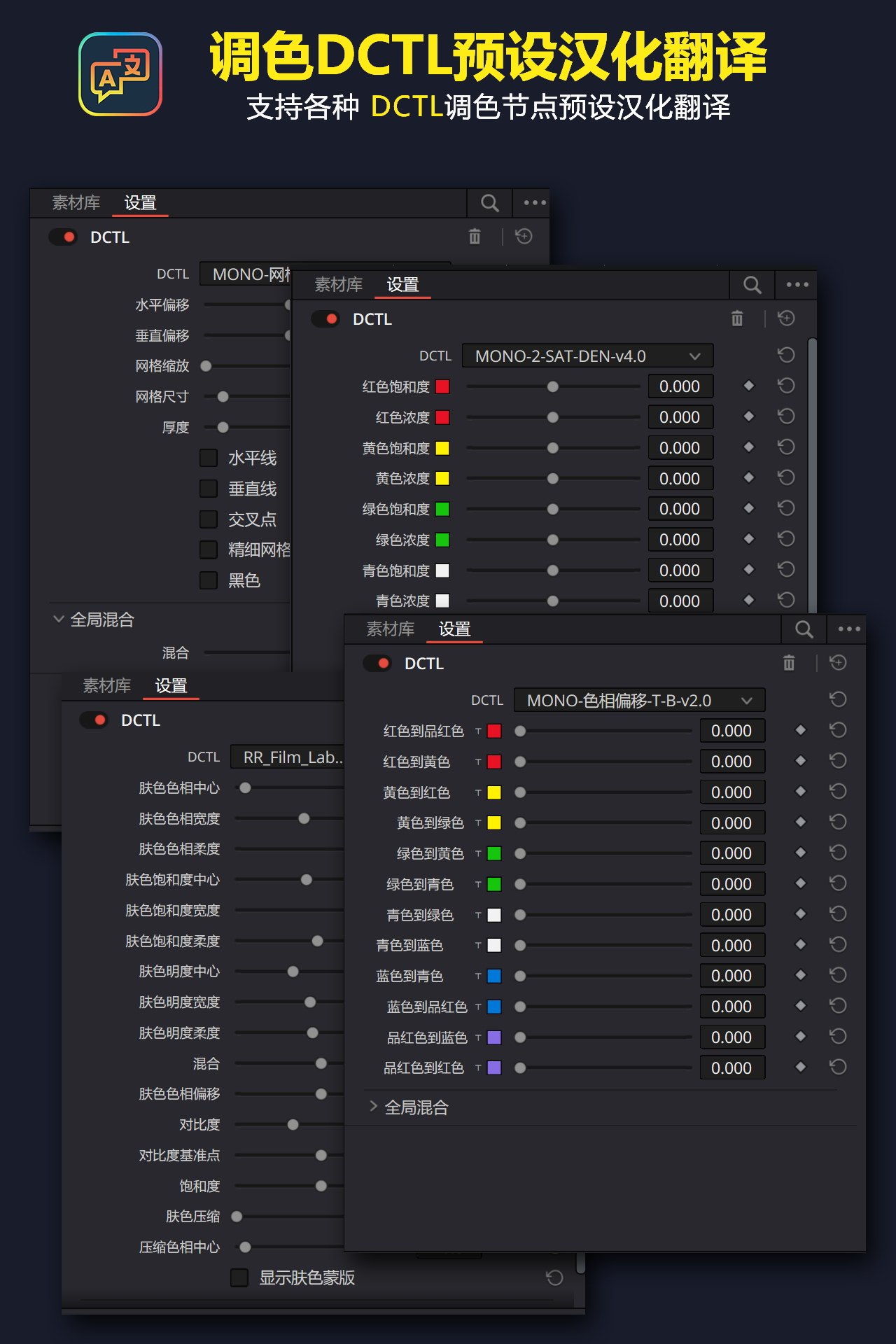Click the red swatch beside 红色浓度

[x=442, y=417]
